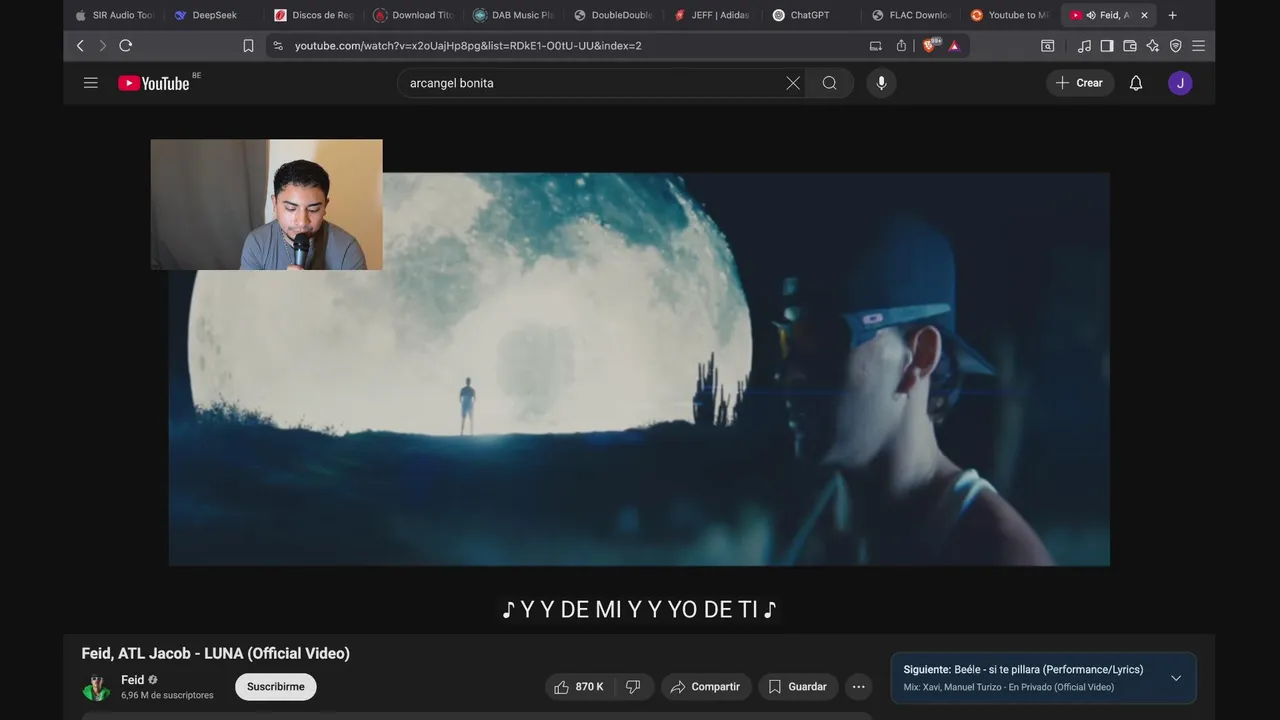Switch to the FLAC Download tab

tap(912, 15)
